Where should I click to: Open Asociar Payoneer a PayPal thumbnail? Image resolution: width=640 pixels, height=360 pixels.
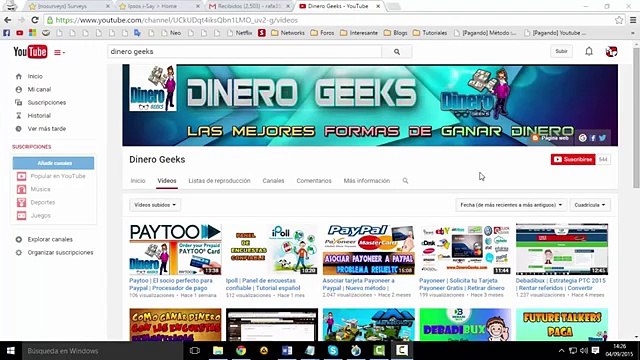coord(369,249)
